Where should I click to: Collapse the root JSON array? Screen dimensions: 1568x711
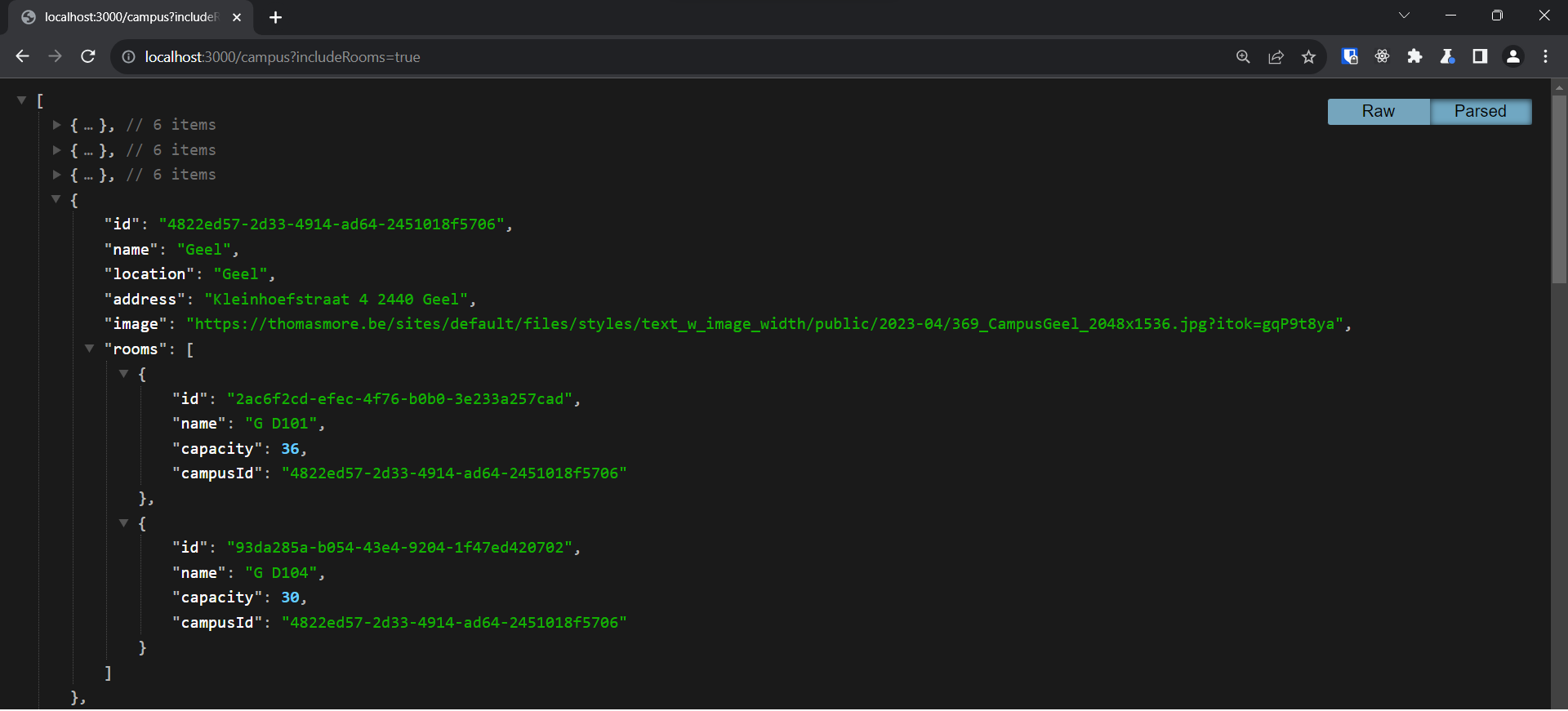click(x=22, y=100)
